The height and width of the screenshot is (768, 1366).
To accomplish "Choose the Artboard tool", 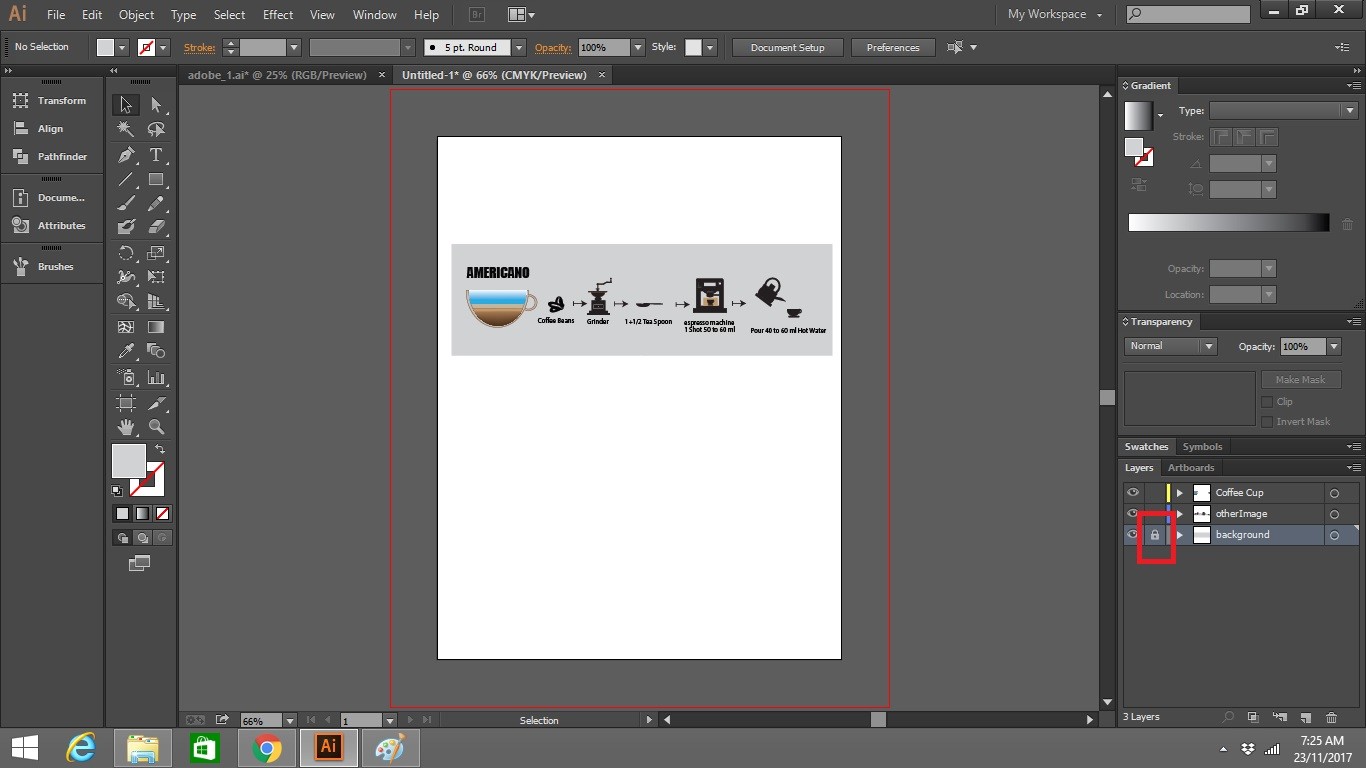I will [x=126, y=402].
